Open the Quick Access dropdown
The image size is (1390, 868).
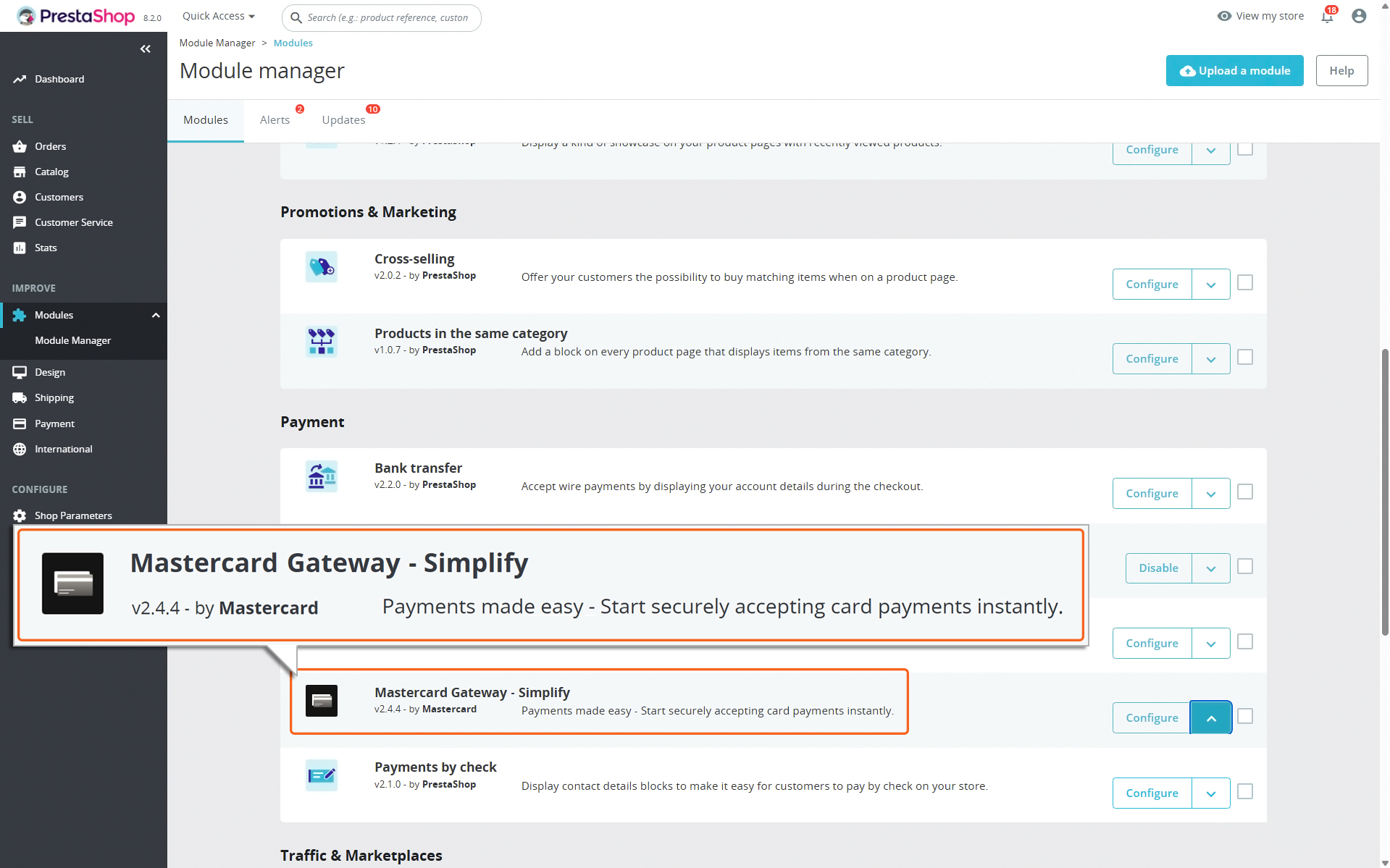click(218, 16)
